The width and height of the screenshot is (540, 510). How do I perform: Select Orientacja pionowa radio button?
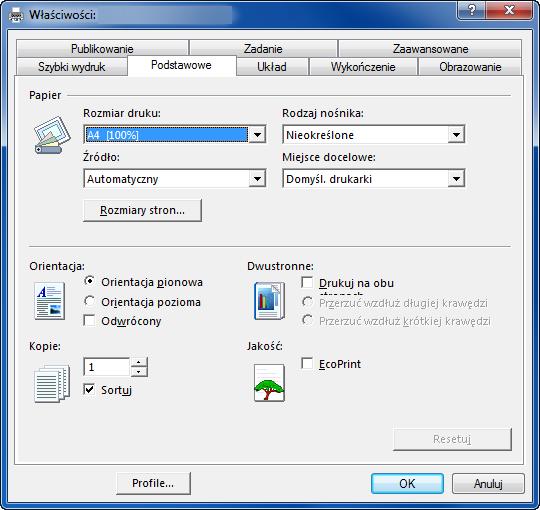tap(90, 281)
